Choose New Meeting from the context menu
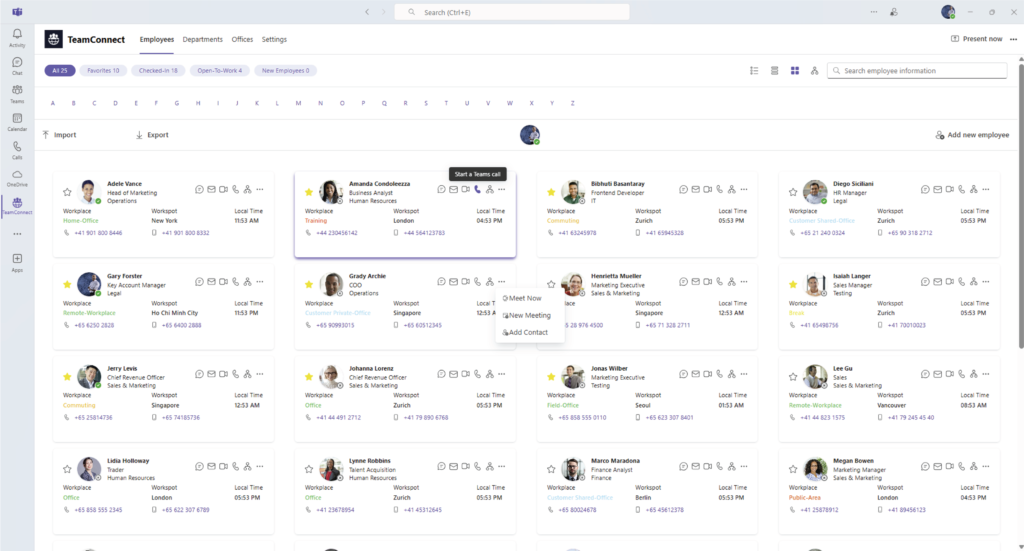Screen dimensions: 1024x551 coord(529,315)
